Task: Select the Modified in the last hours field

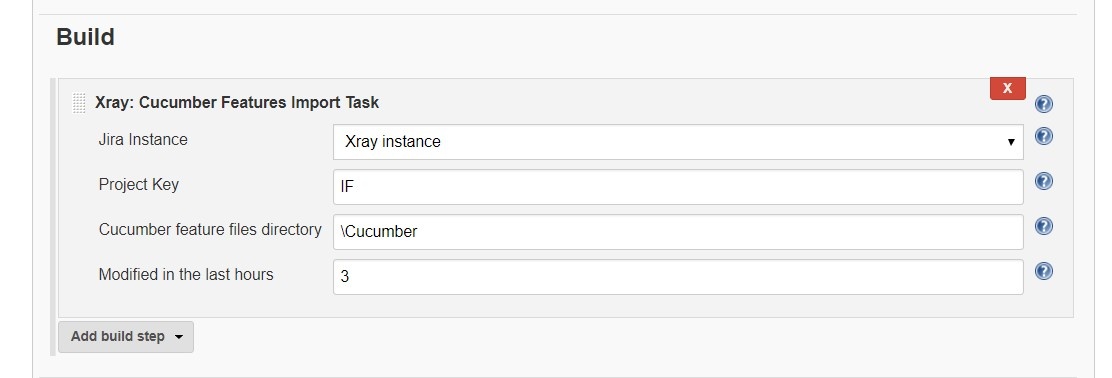Action: [x=678, y=277]
